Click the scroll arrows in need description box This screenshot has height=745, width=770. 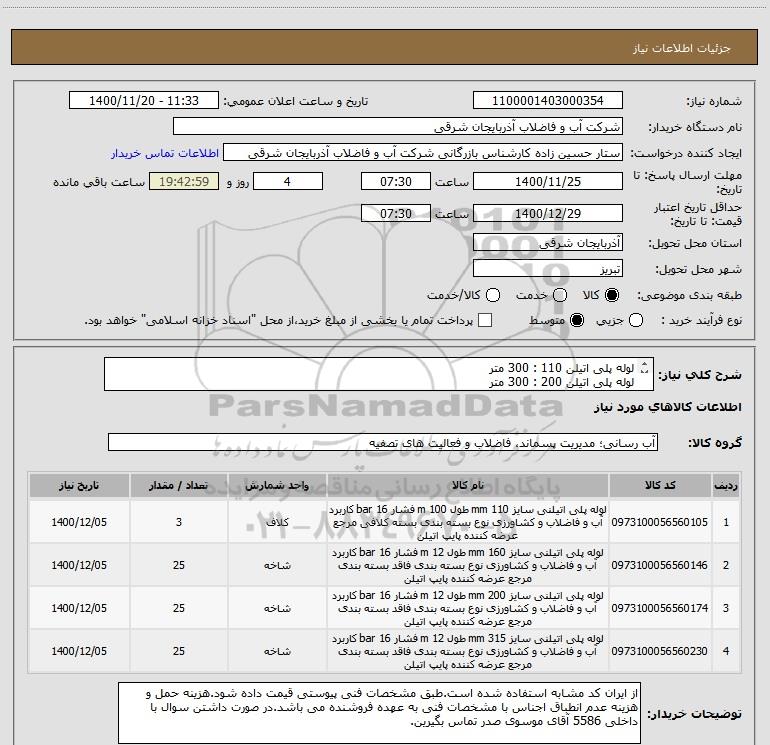pyautogui.click(x=645, y=367)
